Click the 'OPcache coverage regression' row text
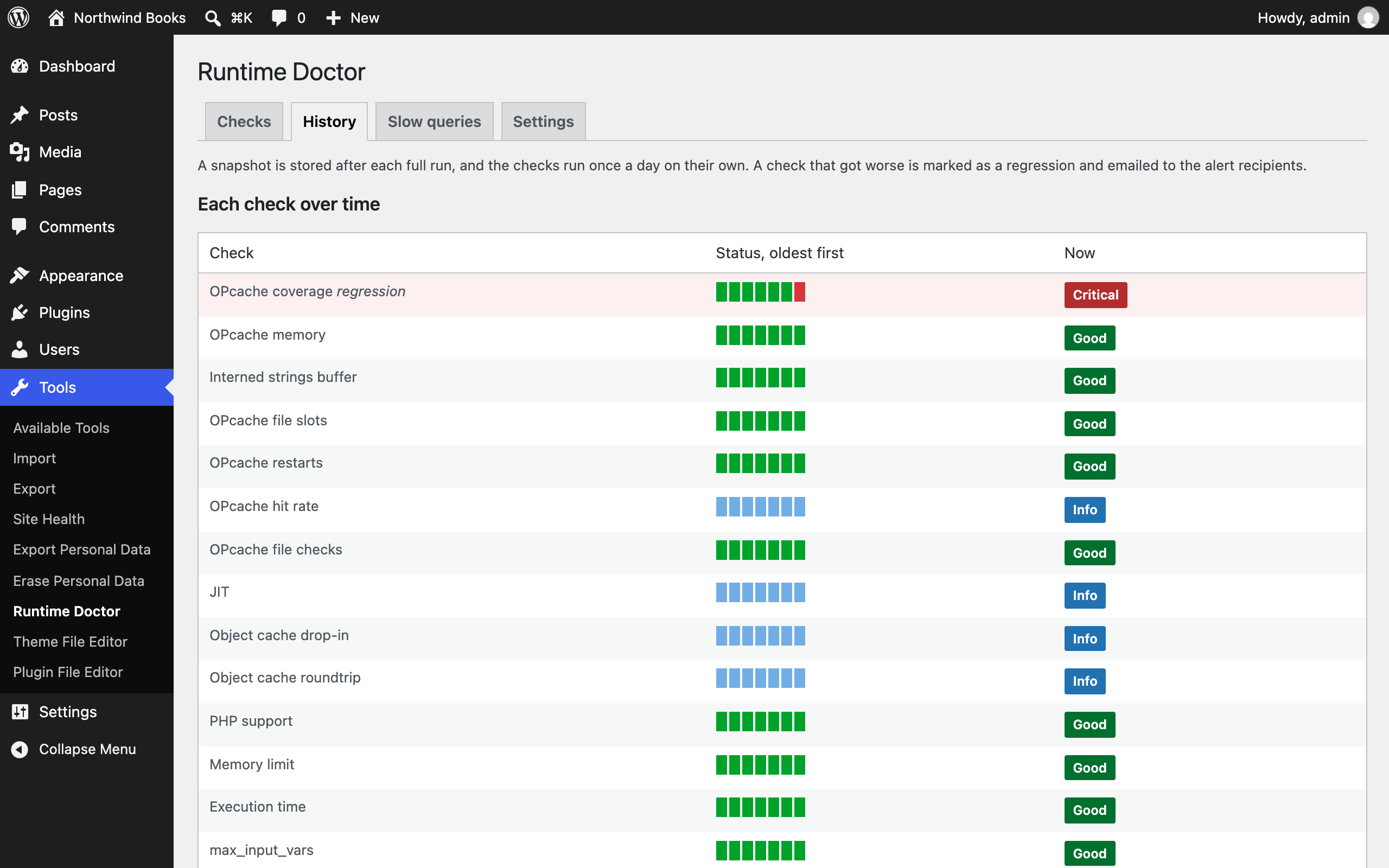The width and height of the screenshot is (1389, 868). click(307, 292)
